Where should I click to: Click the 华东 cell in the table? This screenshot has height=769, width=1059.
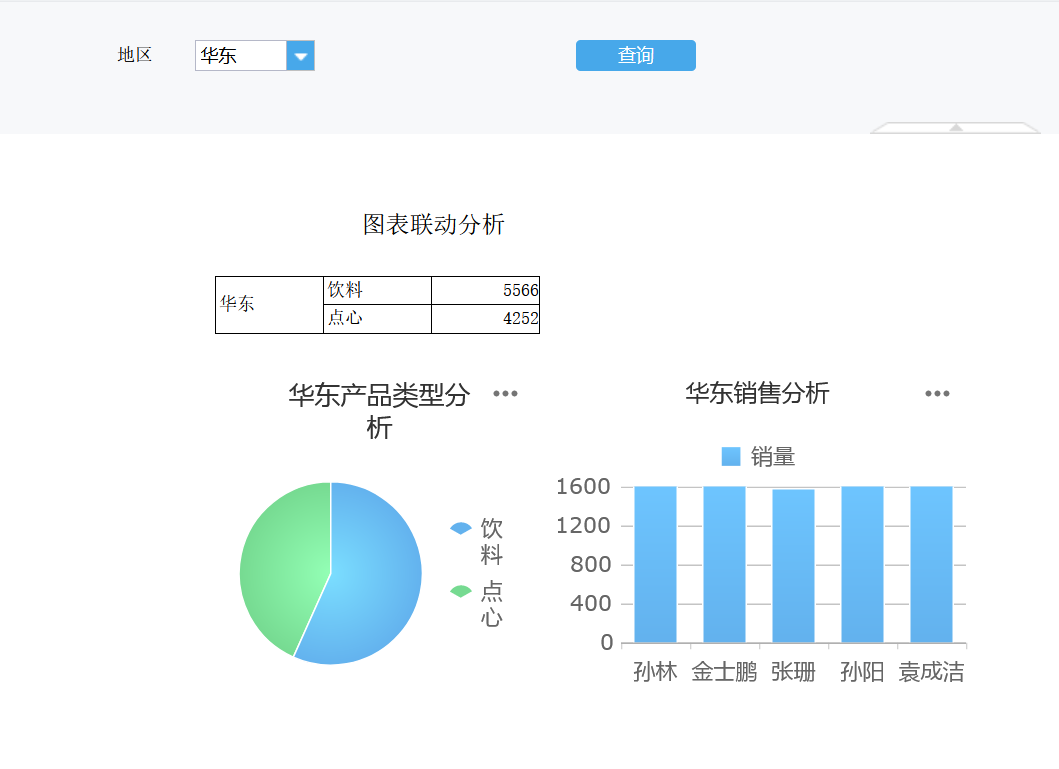coord(269,304)
